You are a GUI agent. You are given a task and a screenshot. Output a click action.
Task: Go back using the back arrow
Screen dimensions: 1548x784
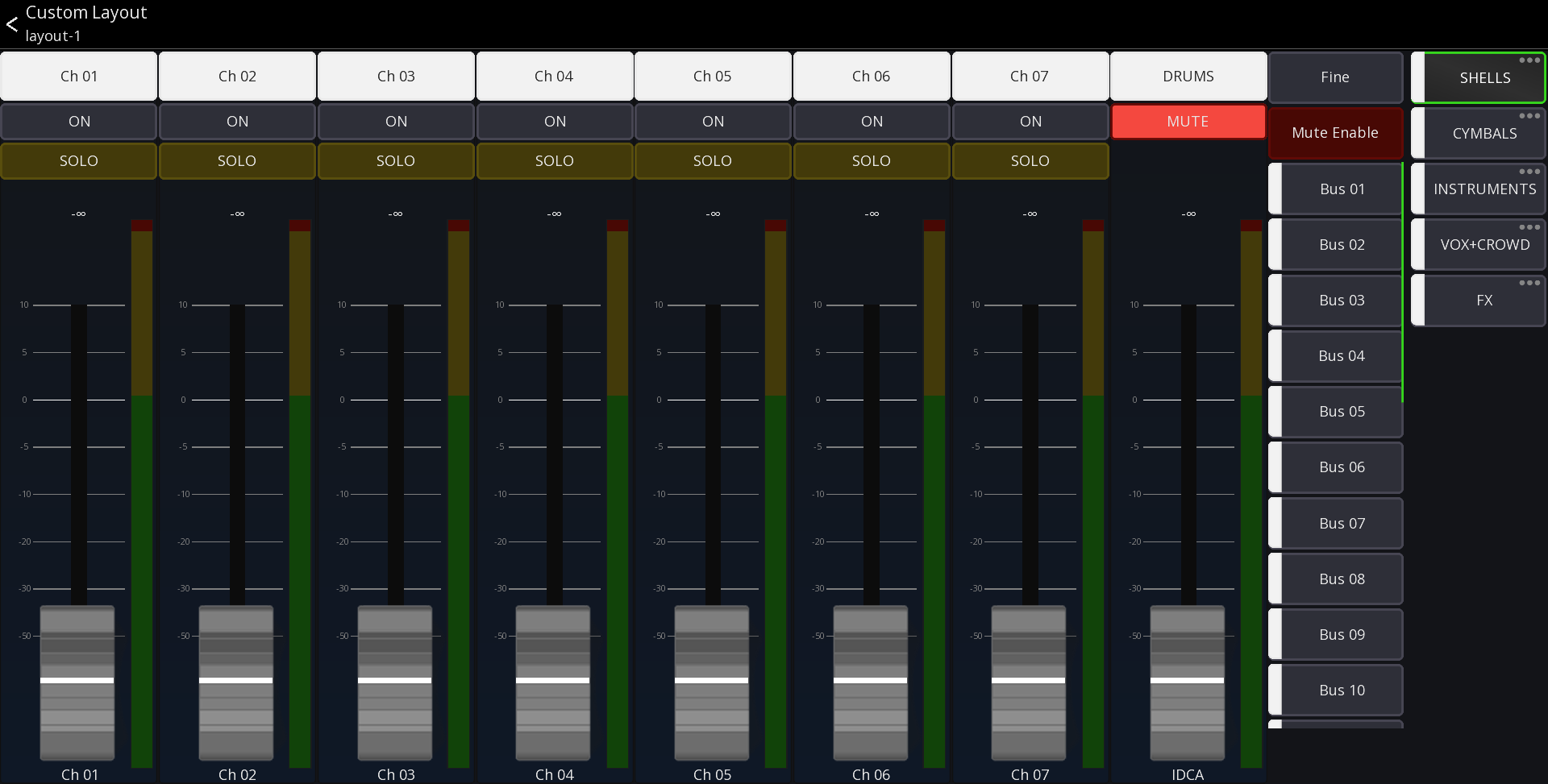pyautogui.click(x=12, y=24)
